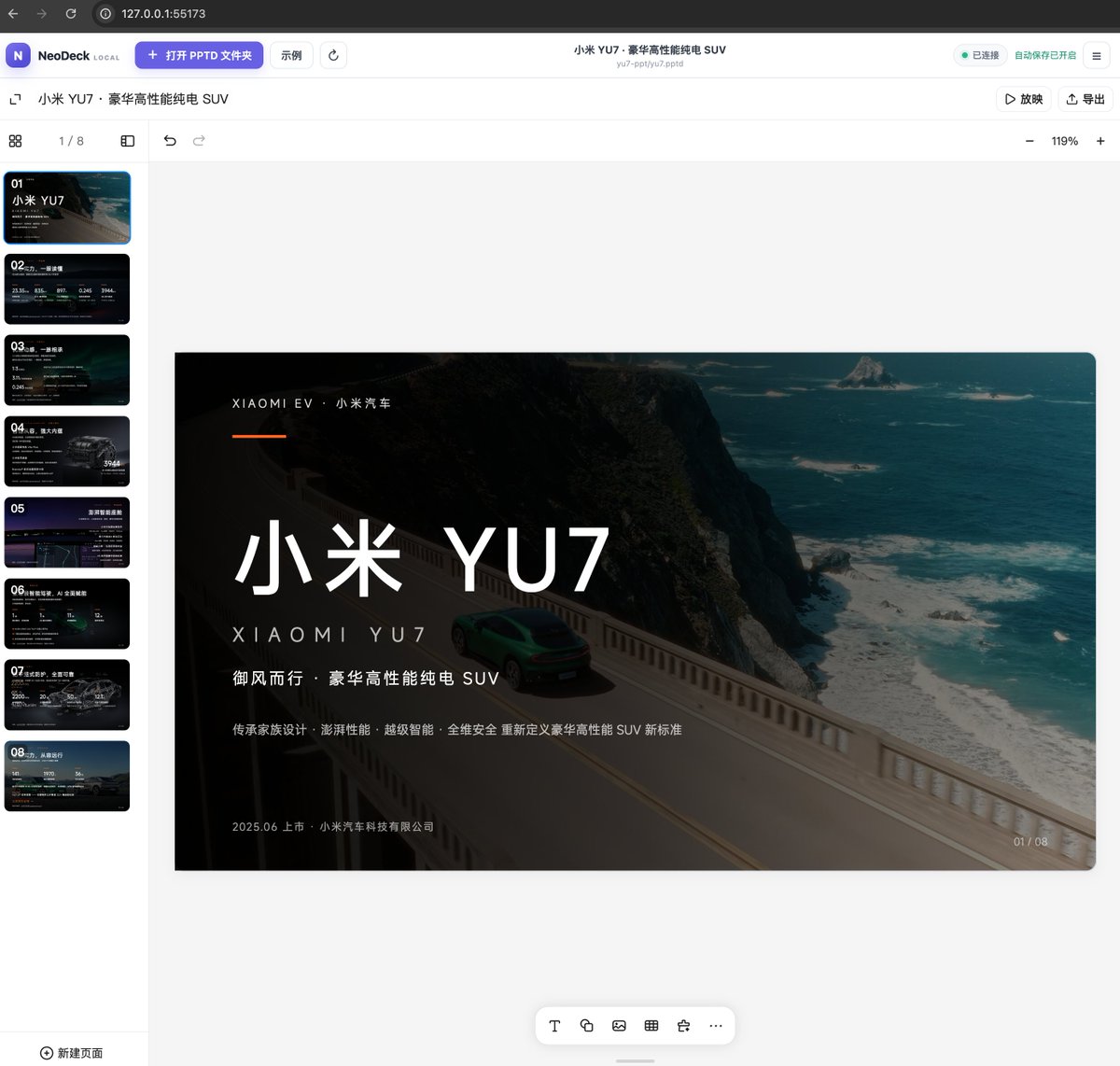Zoom out with the minus icon
The image size is (1120, 1066).
pos(1029,141)
